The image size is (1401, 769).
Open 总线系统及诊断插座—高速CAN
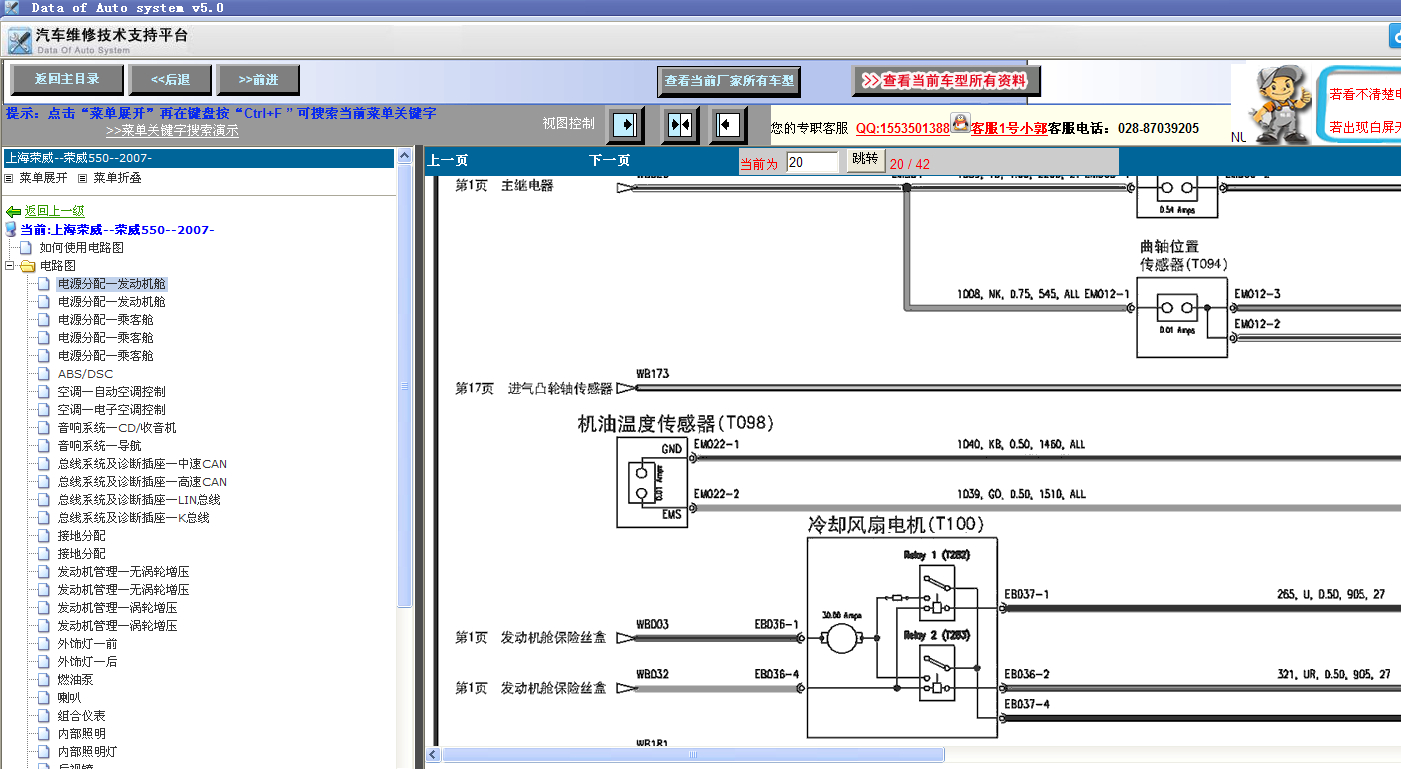tap(142, 482)
